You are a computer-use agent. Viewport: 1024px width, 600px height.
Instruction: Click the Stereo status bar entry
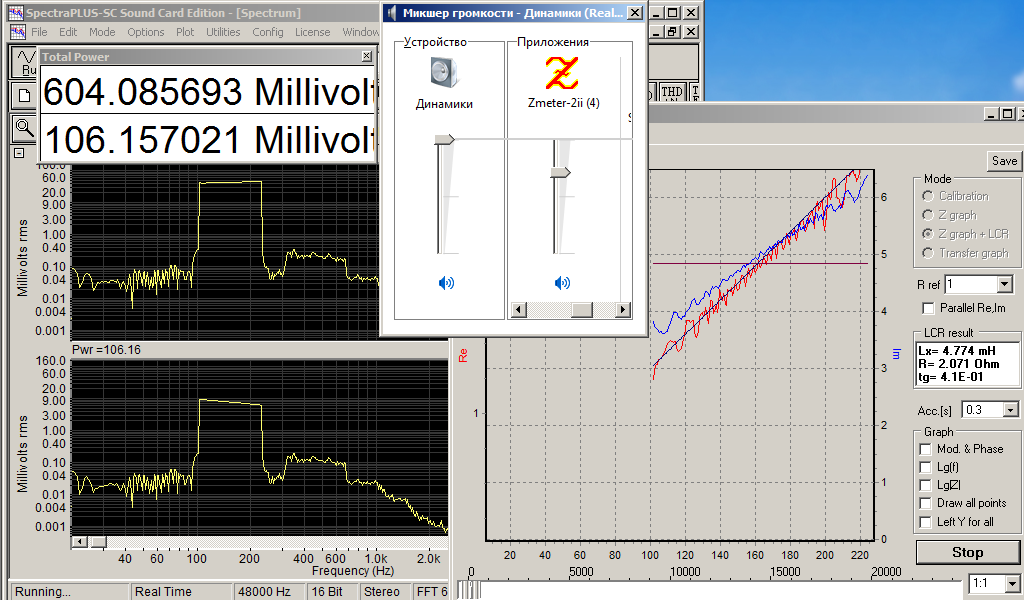[385, 592]
